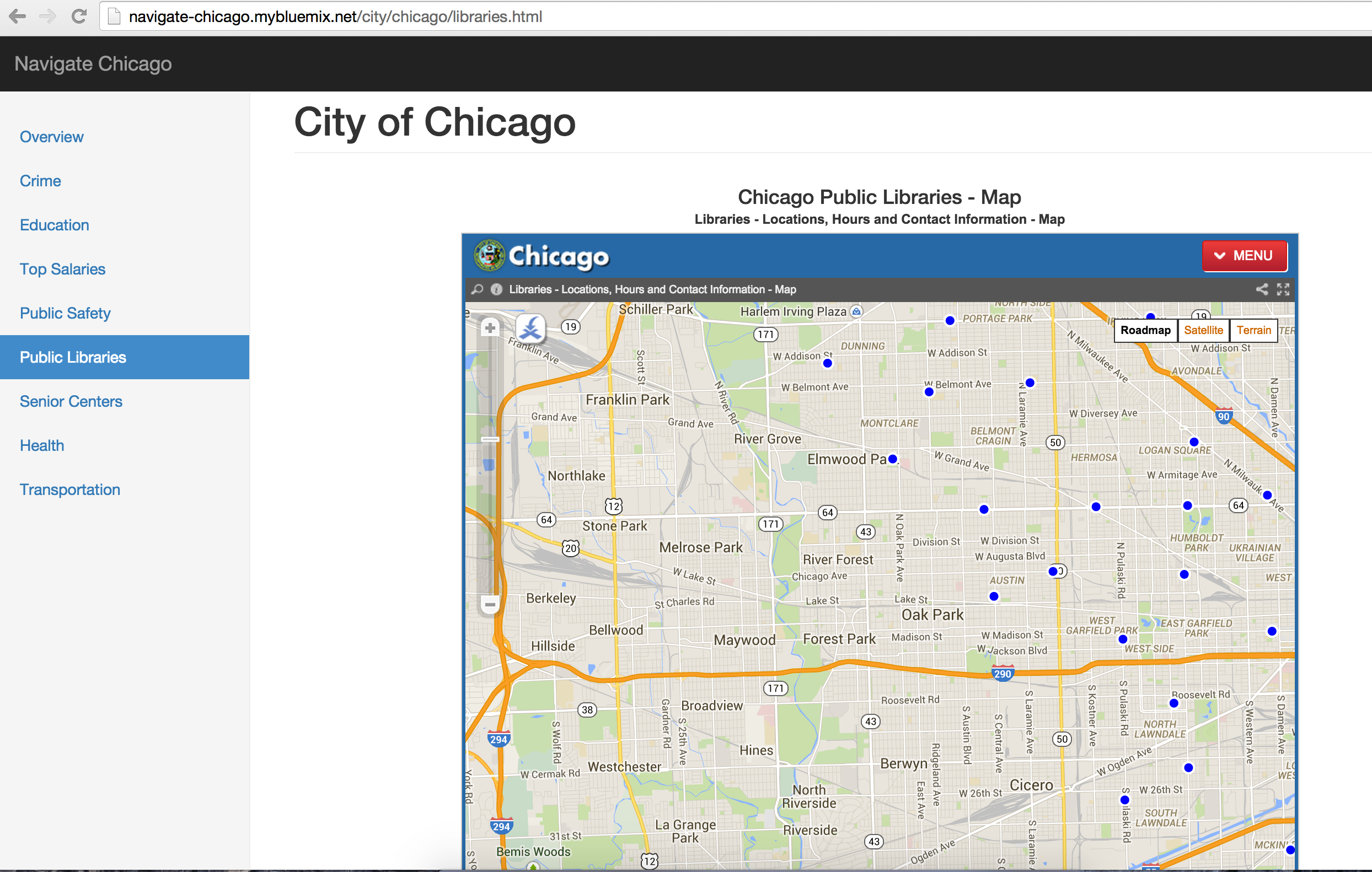The image size is (1372, 872).
Task: Click library marker near Elmwood Park label
Action: click(892, 459)
